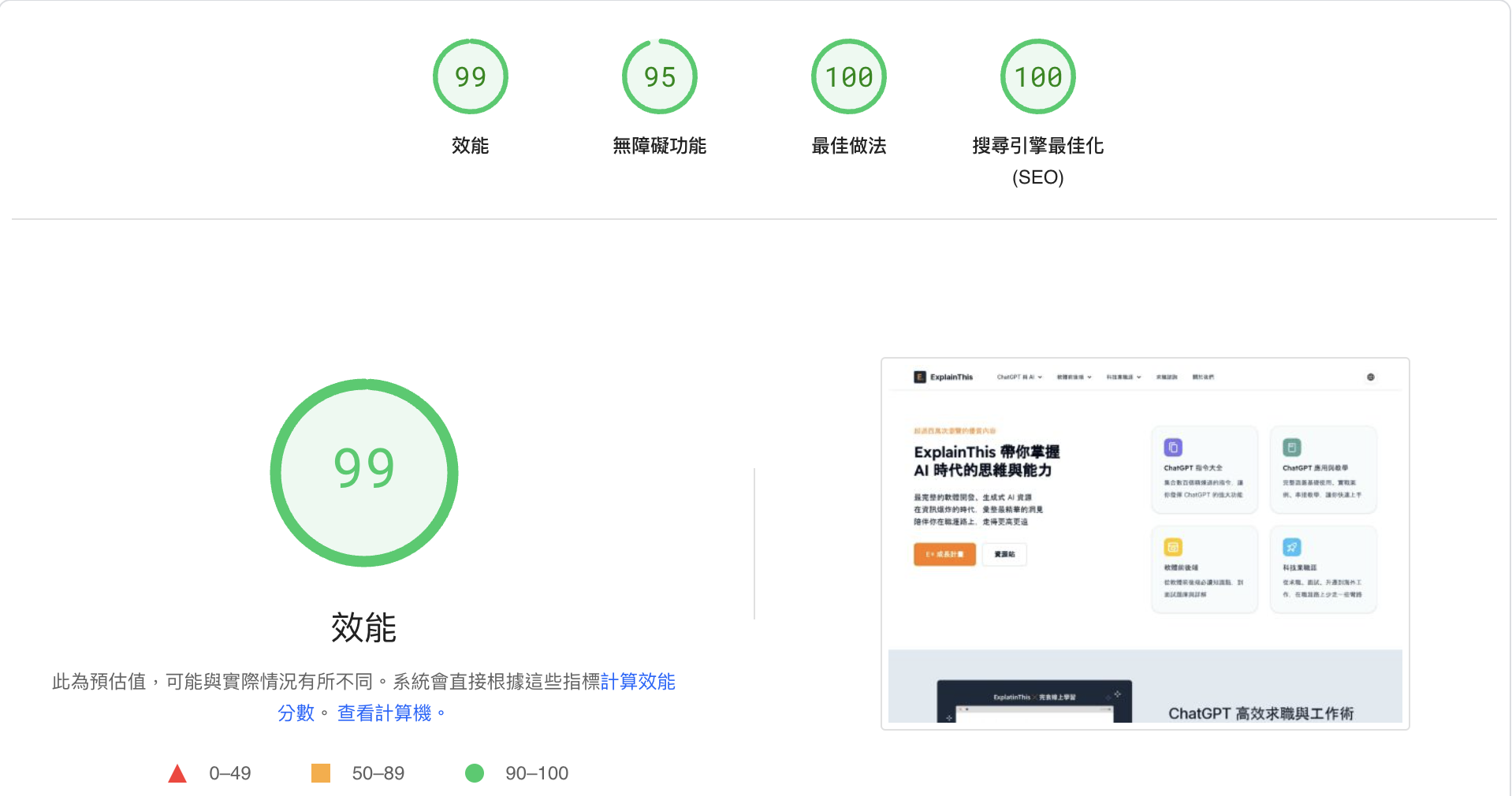Click the green circle 90–100 legend marker
The height and width of the screenshot is (796, 1512).
click(475, 773)
